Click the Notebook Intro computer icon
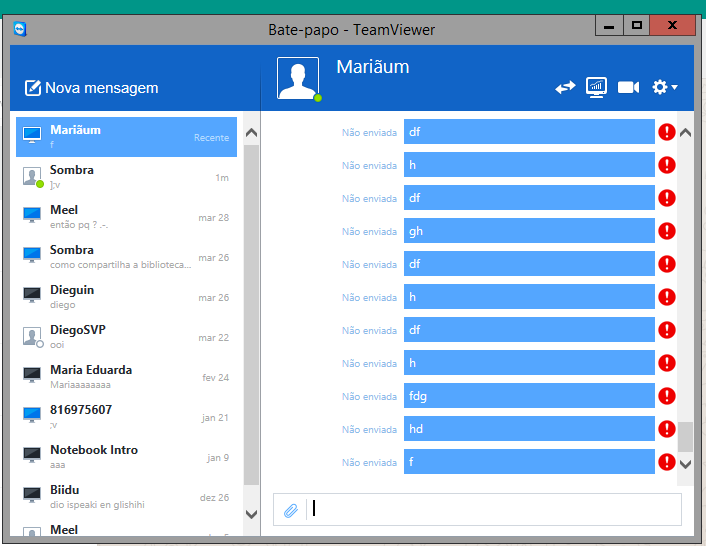 32,455
